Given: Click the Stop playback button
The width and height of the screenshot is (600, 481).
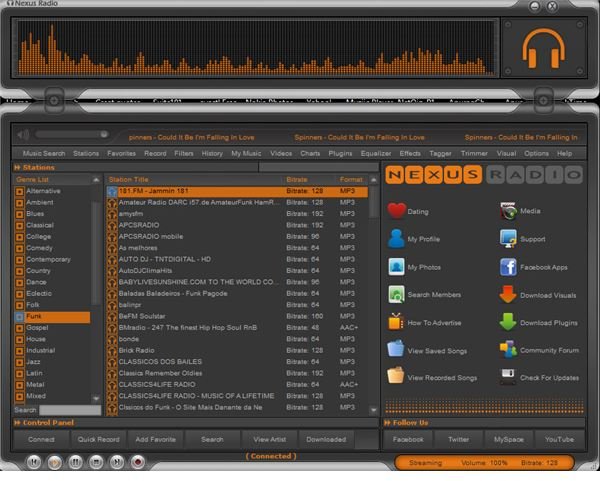Looking at the screenshot, I should [96, 462].
